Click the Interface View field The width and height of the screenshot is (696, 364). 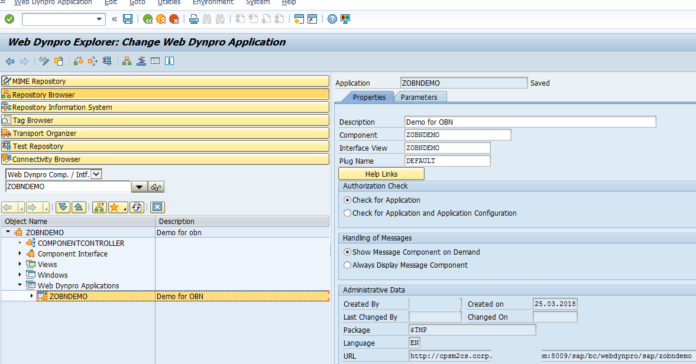pos(447,148)
